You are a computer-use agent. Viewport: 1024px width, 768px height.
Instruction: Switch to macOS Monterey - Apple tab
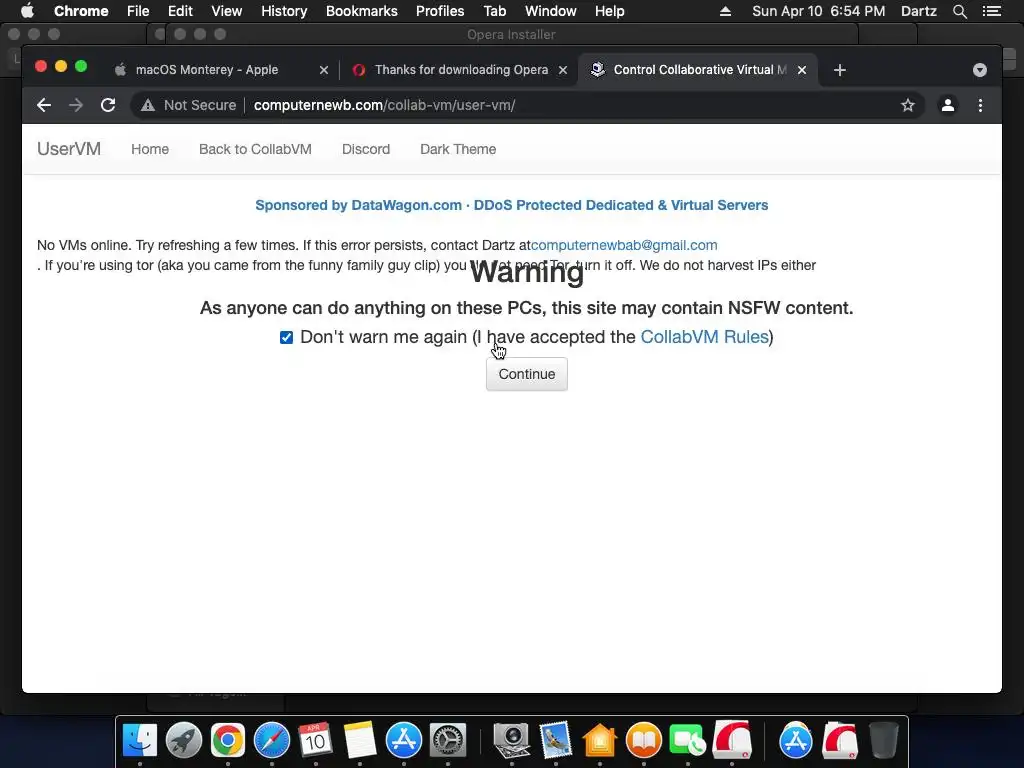tap(207, 70)
